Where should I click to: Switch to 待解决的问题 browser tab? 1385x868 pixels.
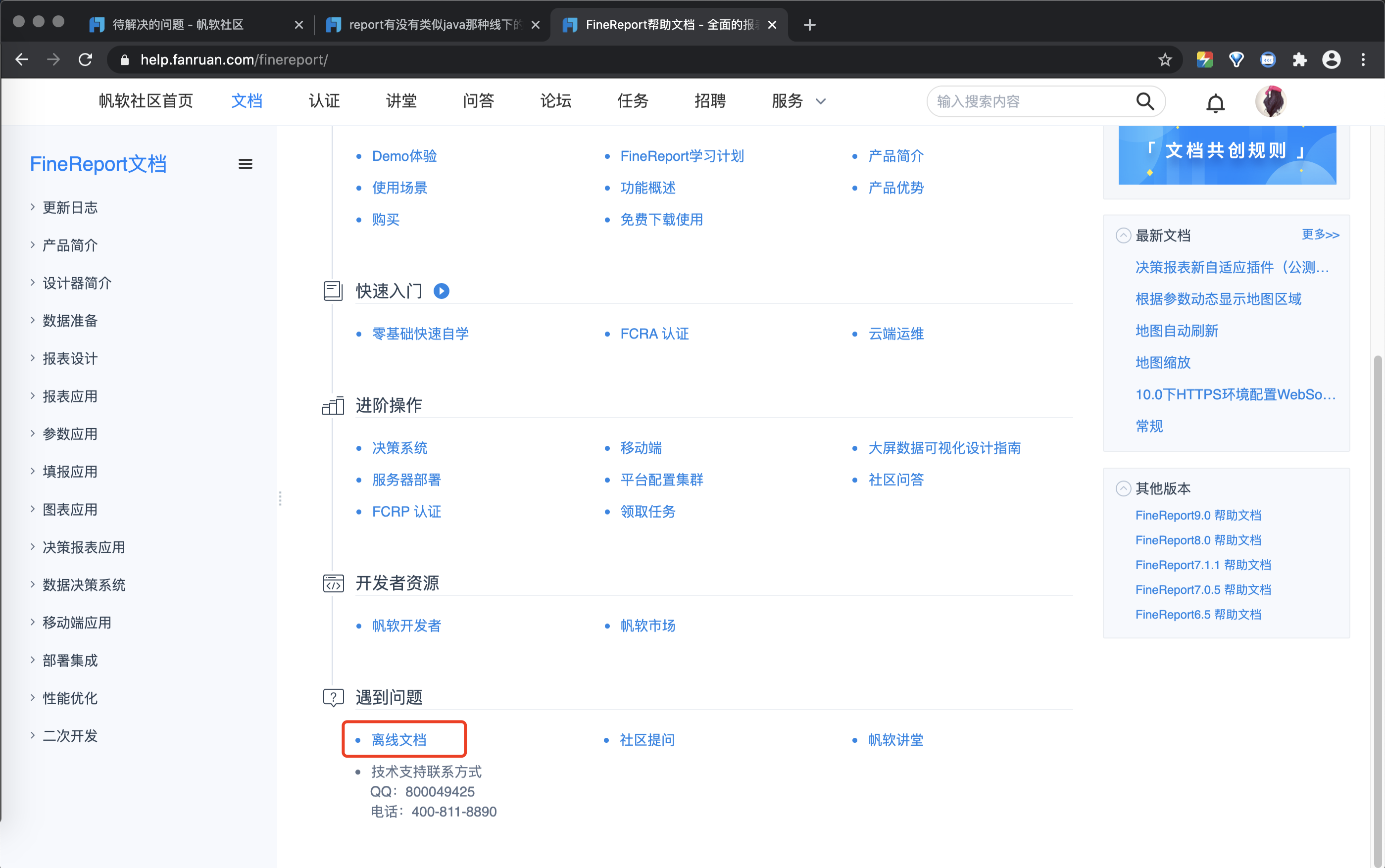click(x=178, y=25)
